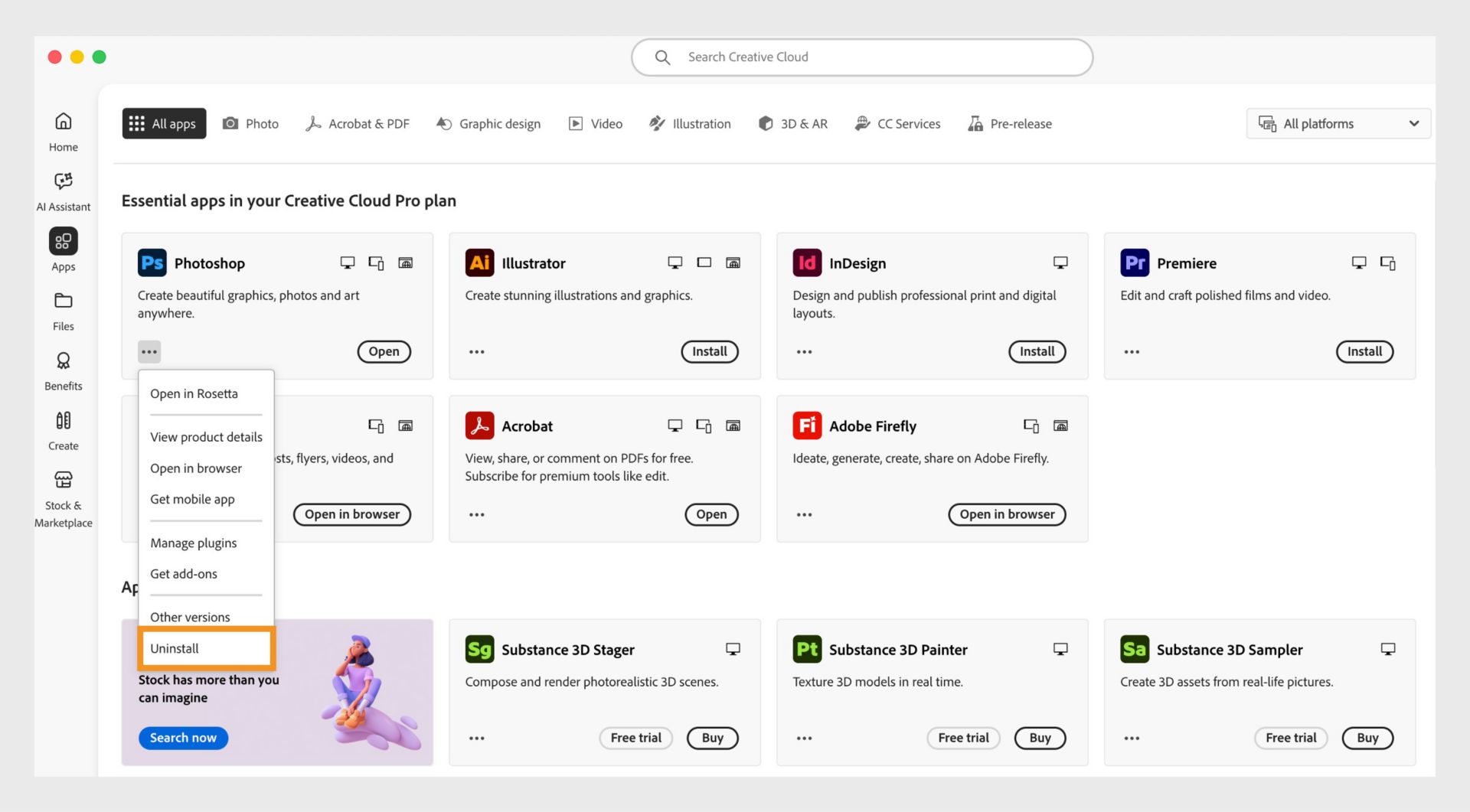Click Photoshop's desktop platform icon

click(348, 263)
